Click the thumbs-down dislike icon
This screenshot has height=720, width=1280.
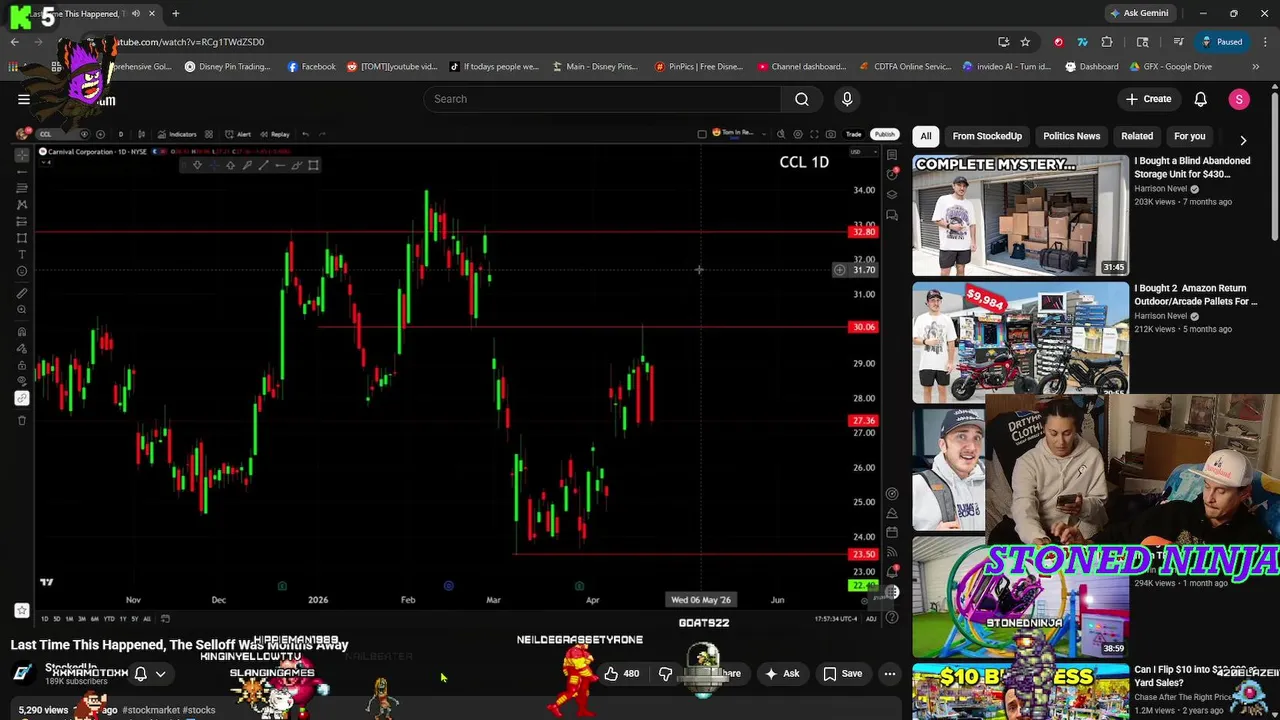pos(665,674)
